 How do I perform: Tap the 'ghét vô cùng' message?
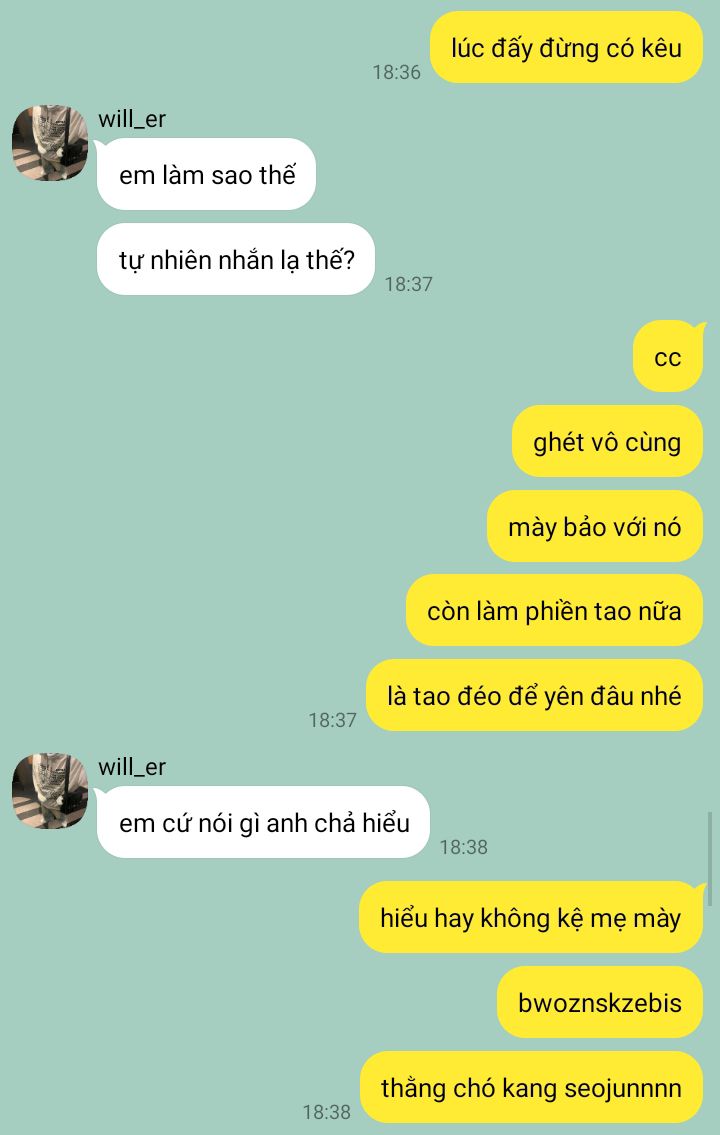pos(607,442)
